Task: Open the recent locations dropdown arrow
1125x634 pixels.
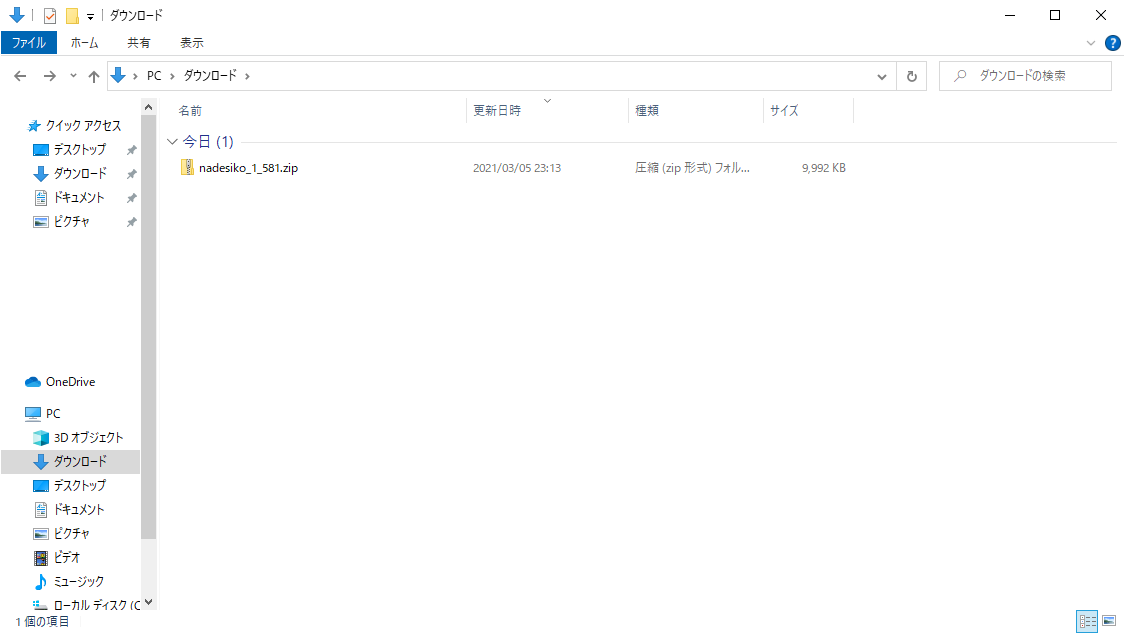Action: tap(72, 76)
